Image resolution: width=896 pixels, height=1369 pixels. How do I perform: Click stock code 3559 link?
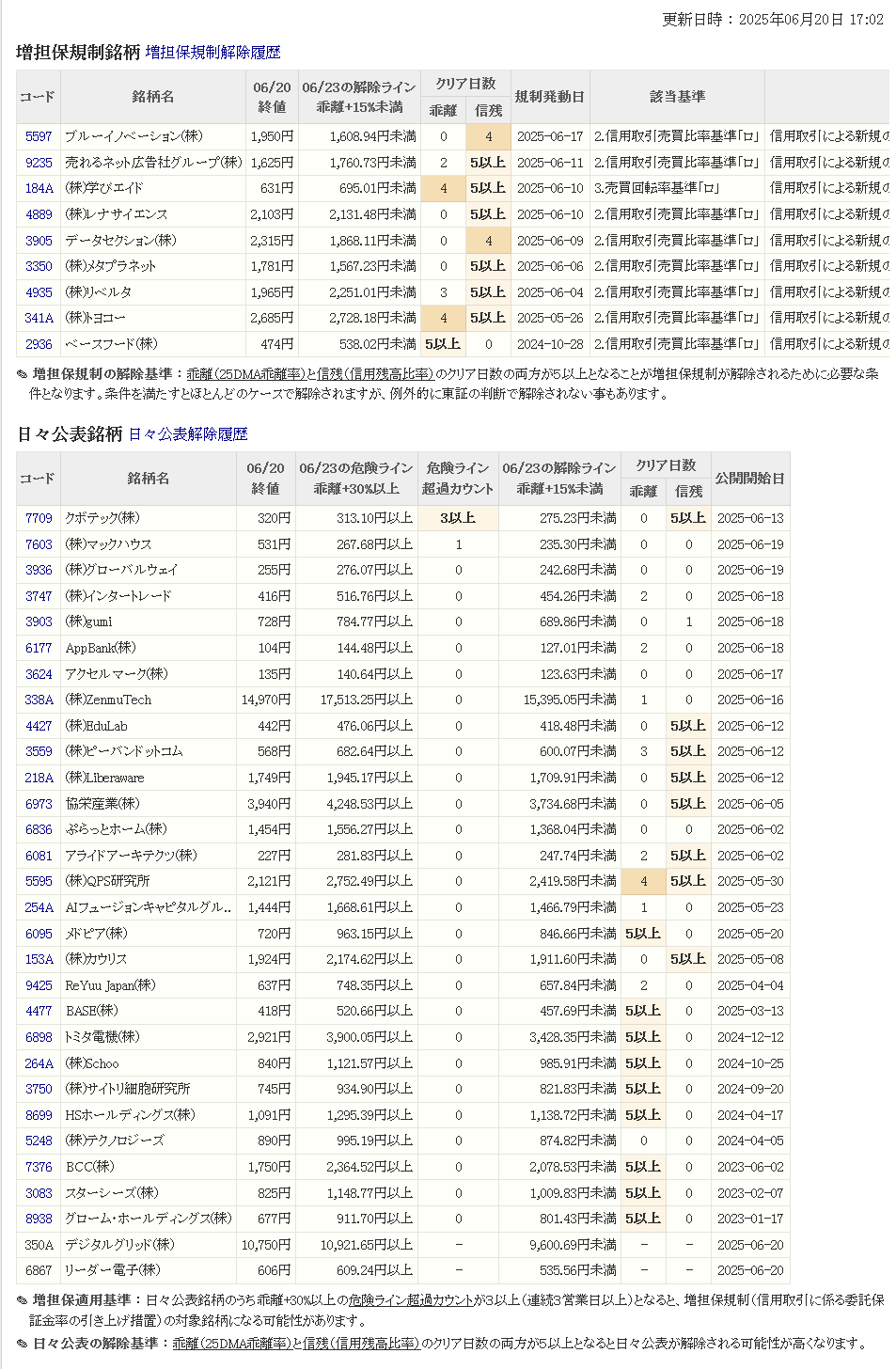point(39,751)
